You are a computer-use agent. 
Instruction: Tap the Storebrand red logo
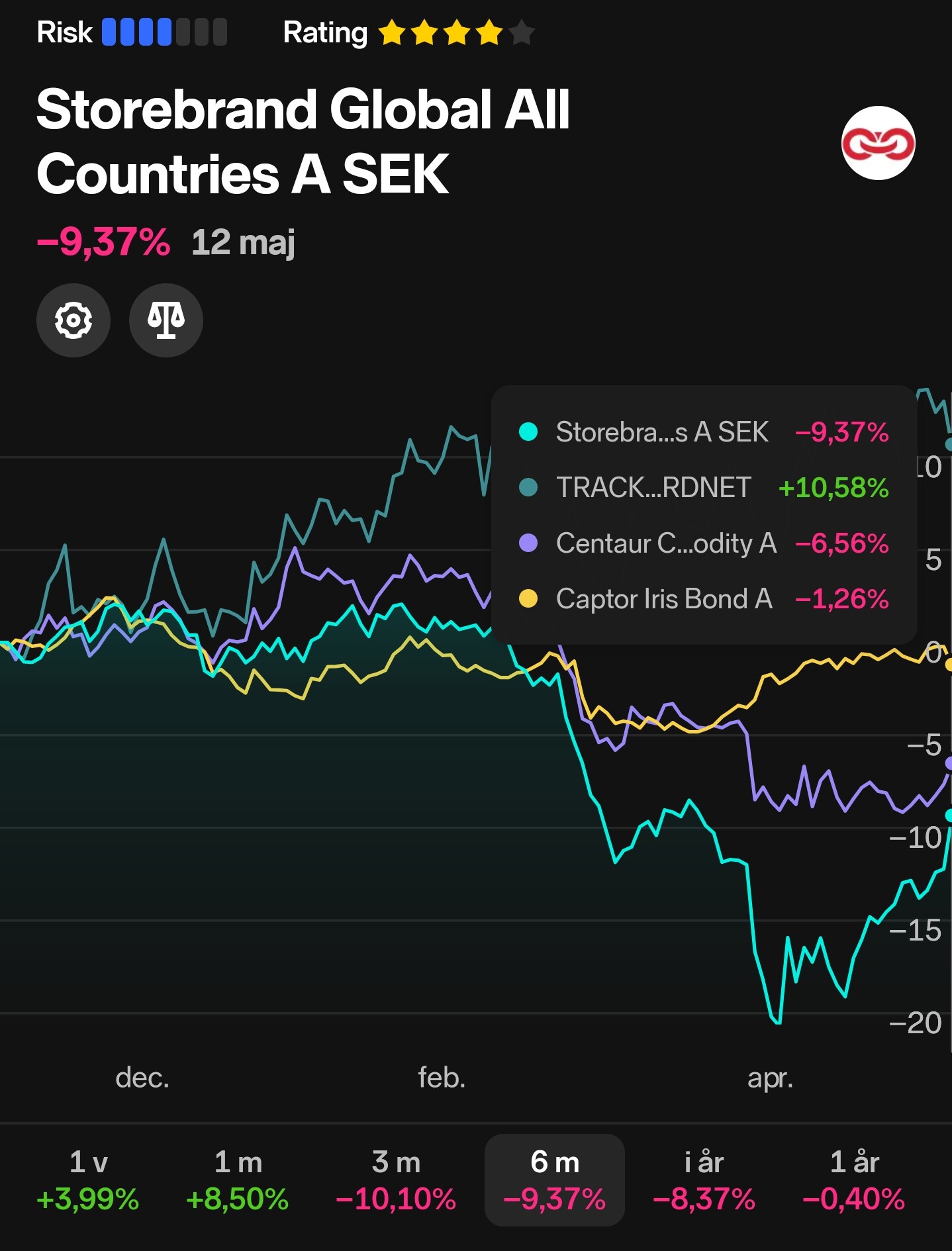(878, 143)
